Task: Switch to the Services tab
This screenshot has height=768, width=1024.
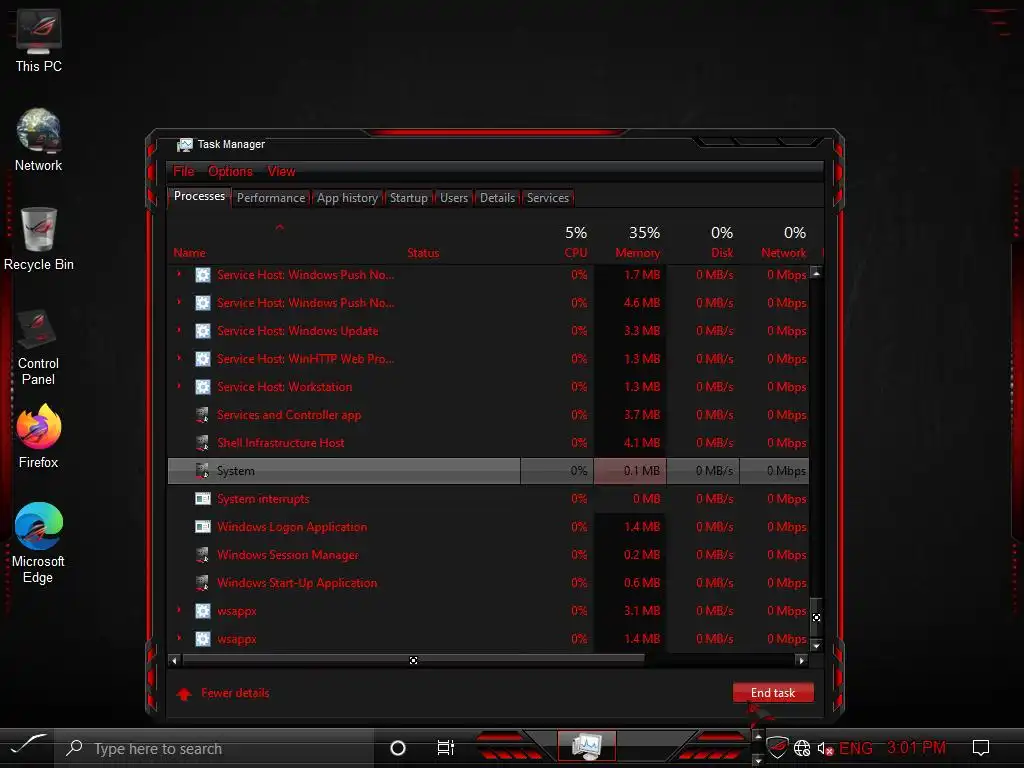Action: pos(548,198)
